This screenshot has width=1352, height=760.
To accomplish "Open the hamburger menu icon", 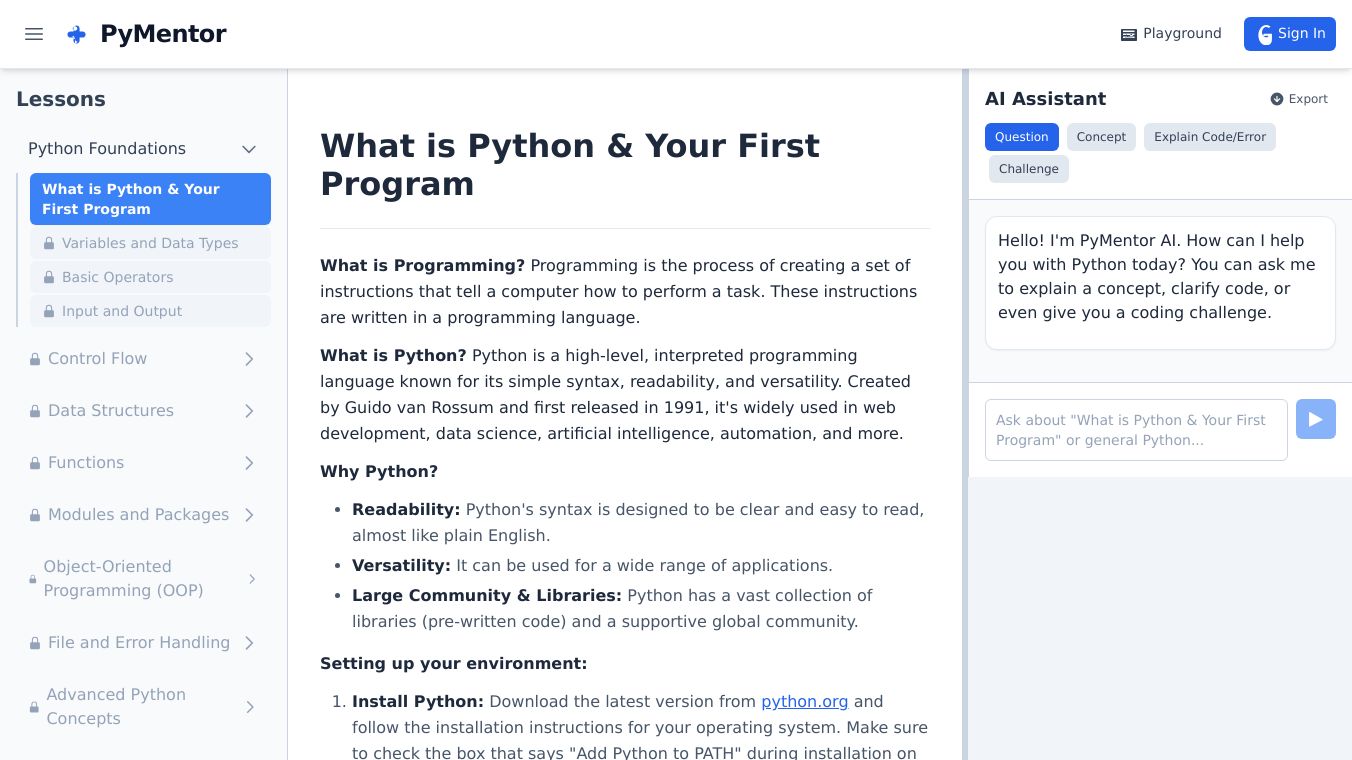I will pyautogui.click(x=34, y=34).
